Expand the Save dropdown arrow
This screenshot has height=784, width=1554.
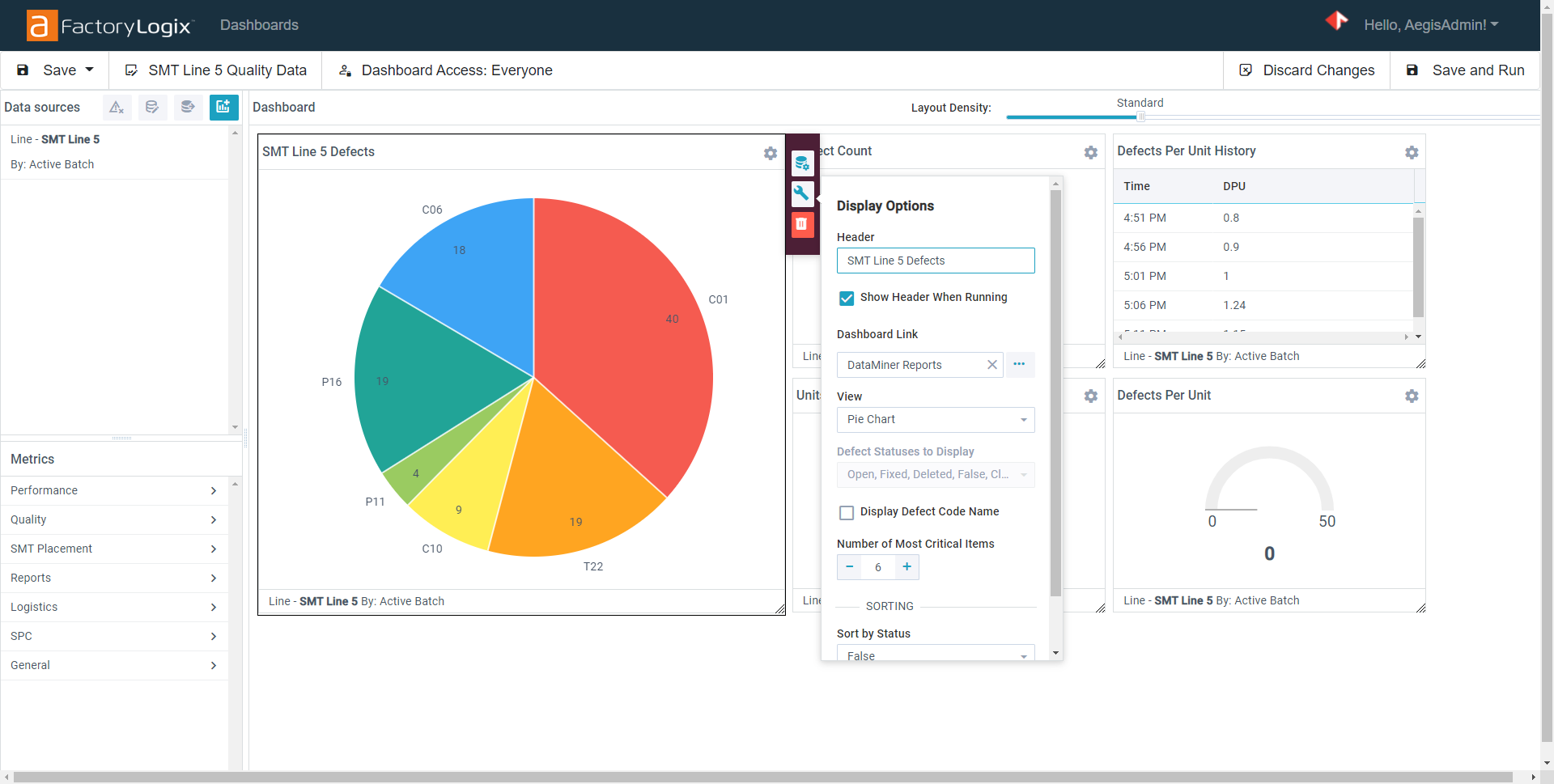tap(89, 70)
